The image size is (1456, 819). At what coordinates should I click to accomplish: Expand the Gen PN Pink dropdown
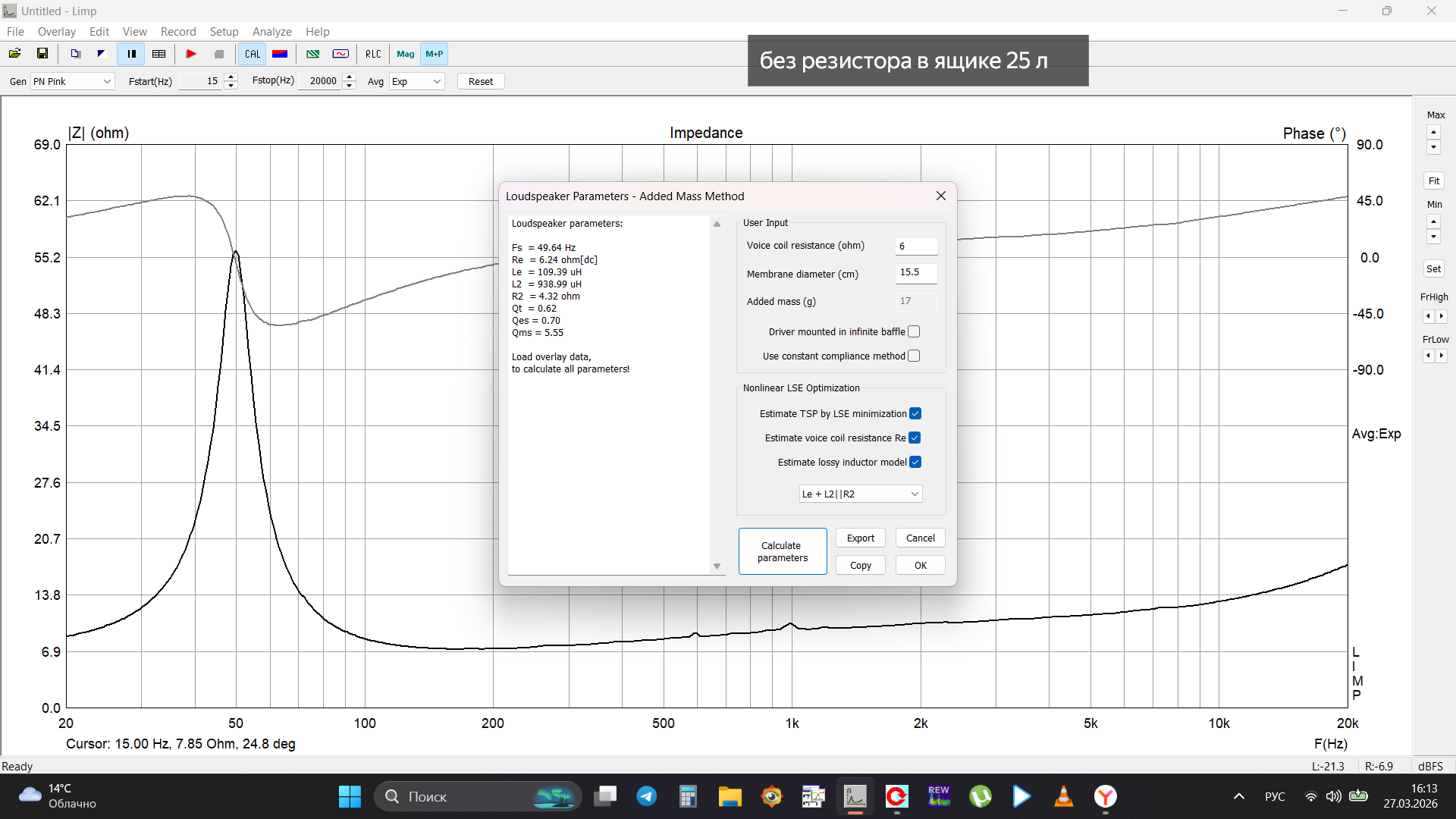(x=73, y=81)
